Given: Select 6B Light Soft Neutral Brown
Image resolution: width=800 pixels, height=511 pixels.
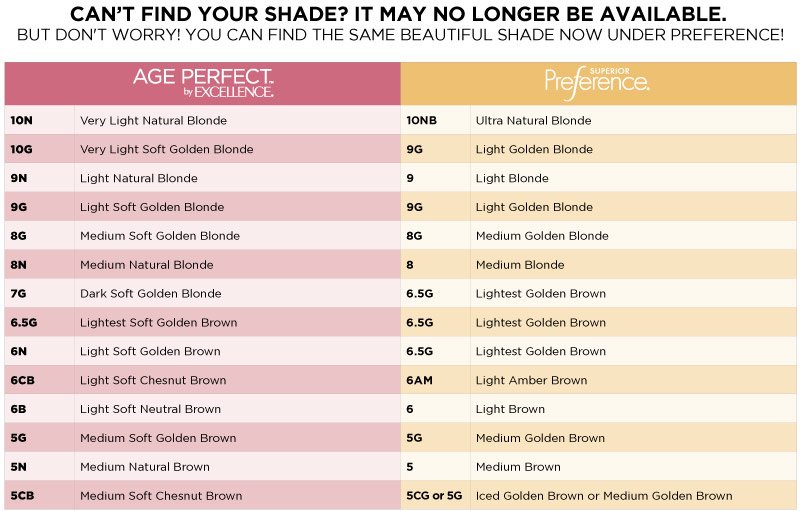Looking at the screenshot, I should pyautogui.click(x=203, y=409).
